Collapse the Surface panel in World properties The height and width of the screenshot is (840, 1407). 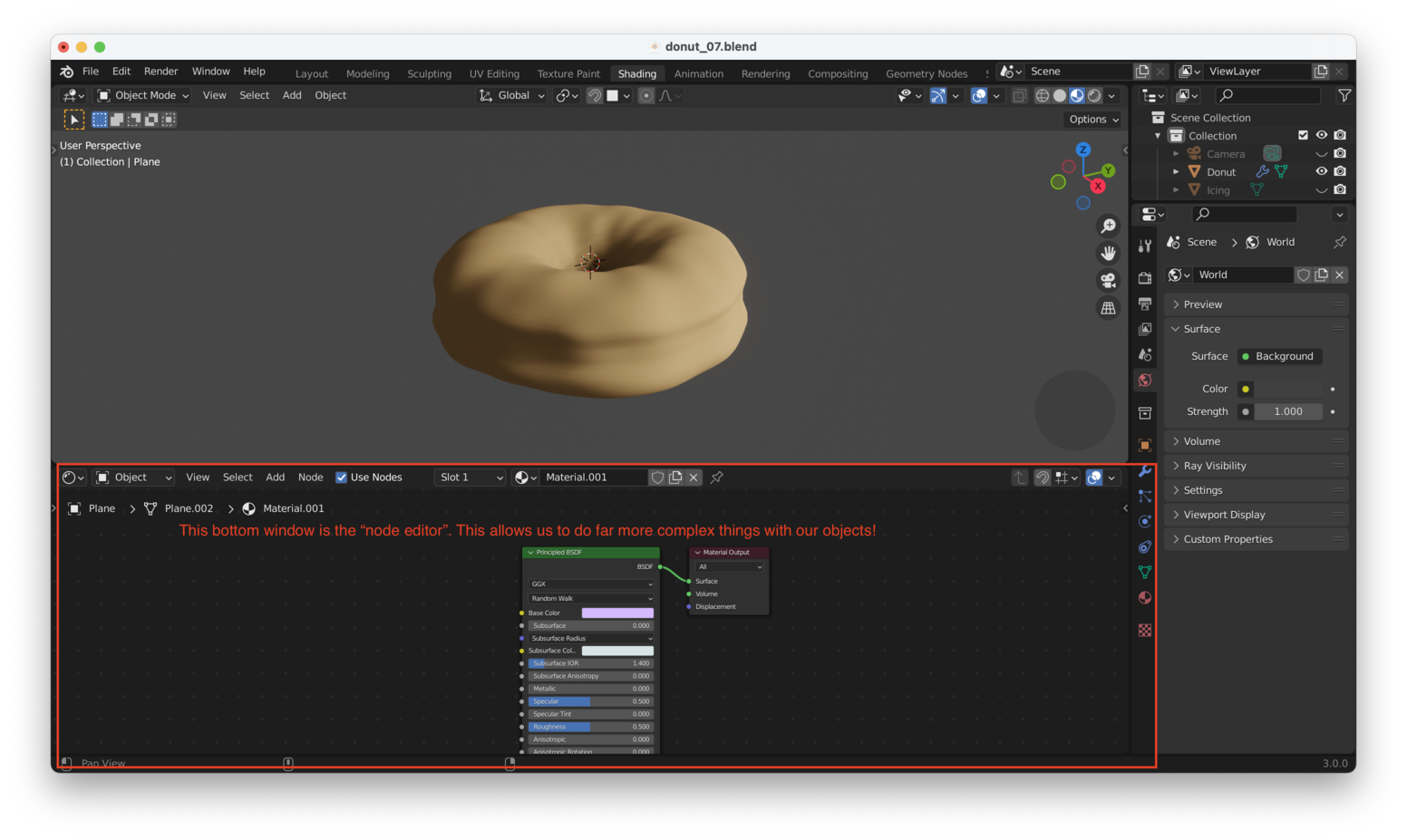pyautogui.click(x=1198, y=329)
